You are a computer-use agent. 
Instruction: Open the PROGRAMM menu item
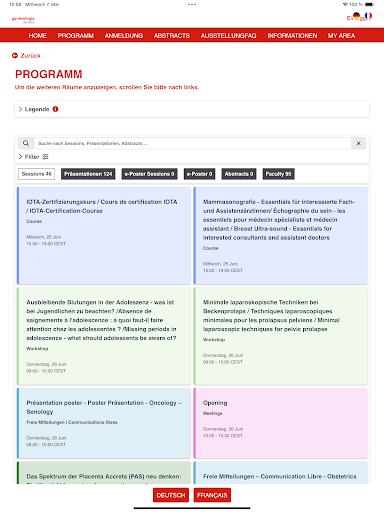[76, 36]
